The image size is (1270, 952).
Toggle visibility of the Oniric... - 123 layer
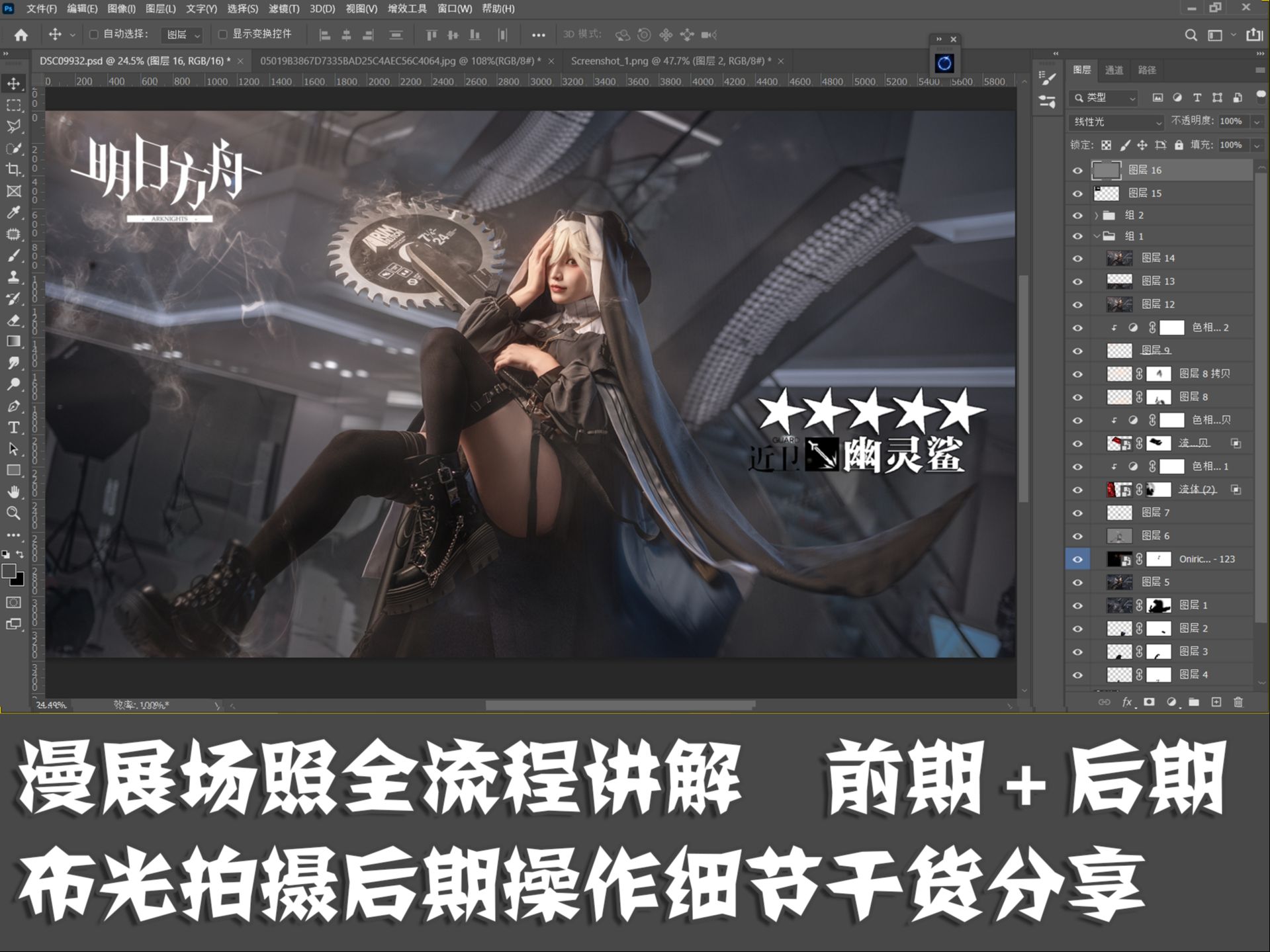coord(1077,560)
